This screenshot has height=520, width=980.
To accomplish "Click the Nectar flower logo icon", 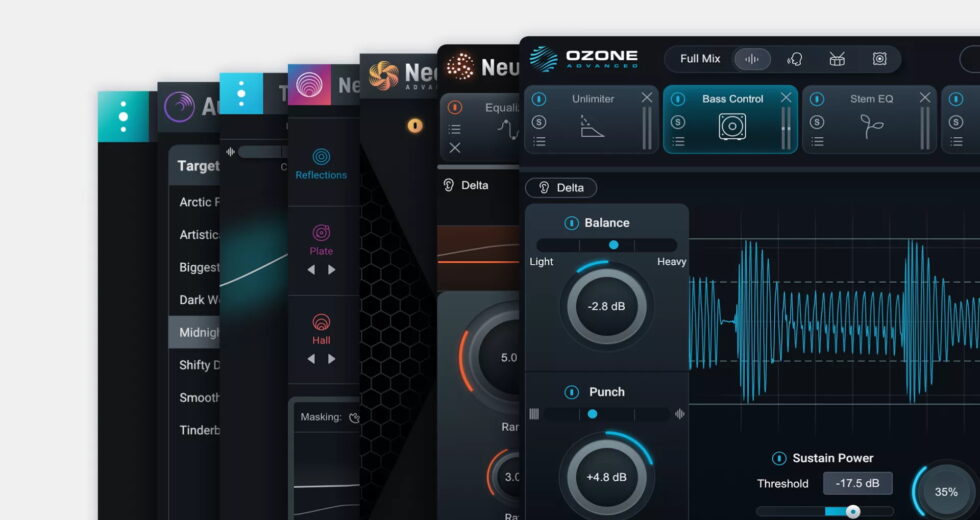I will pos(384,76).
